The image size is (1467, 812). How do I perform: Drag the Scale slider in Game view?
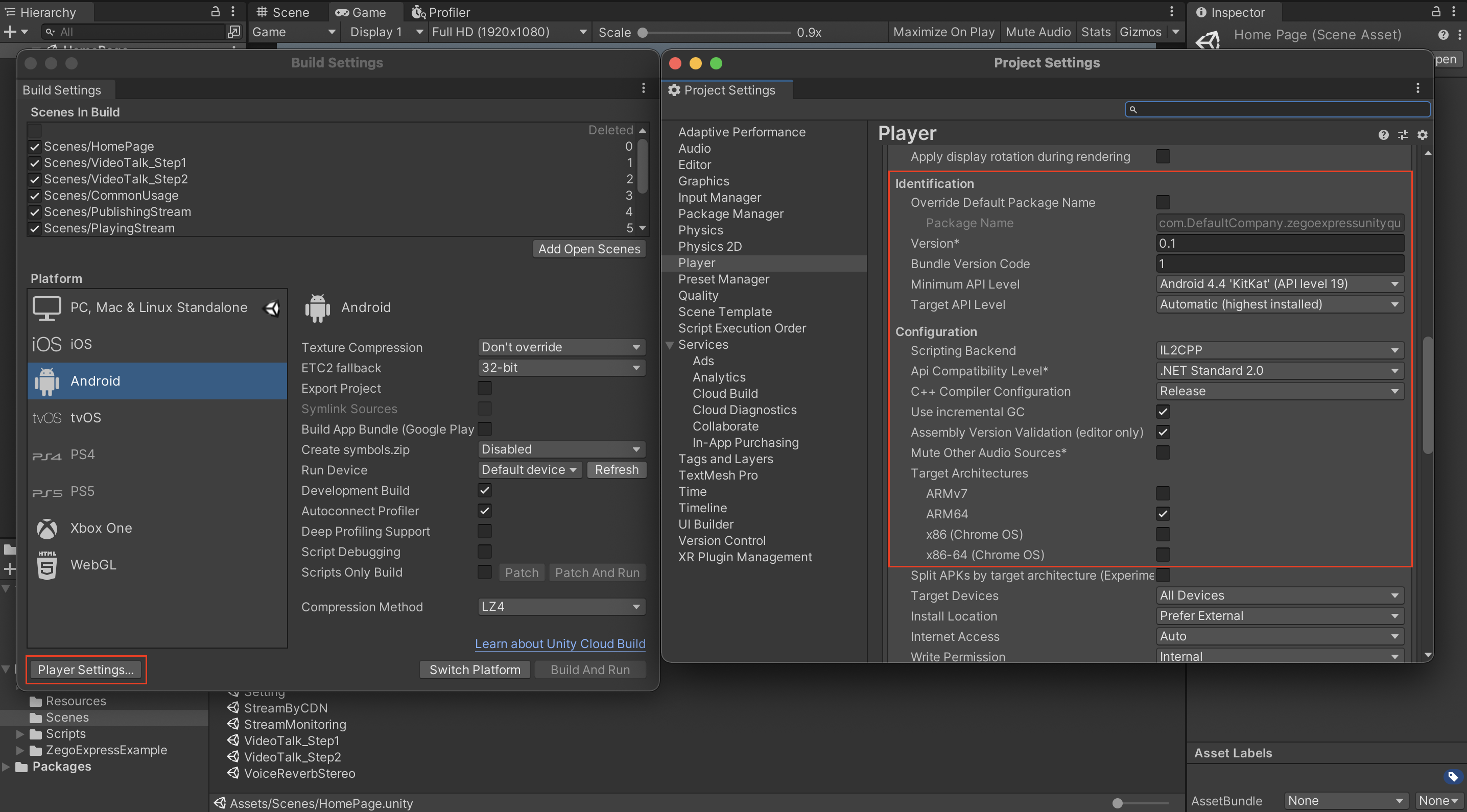pyautogui.click(x=637, y=33)
